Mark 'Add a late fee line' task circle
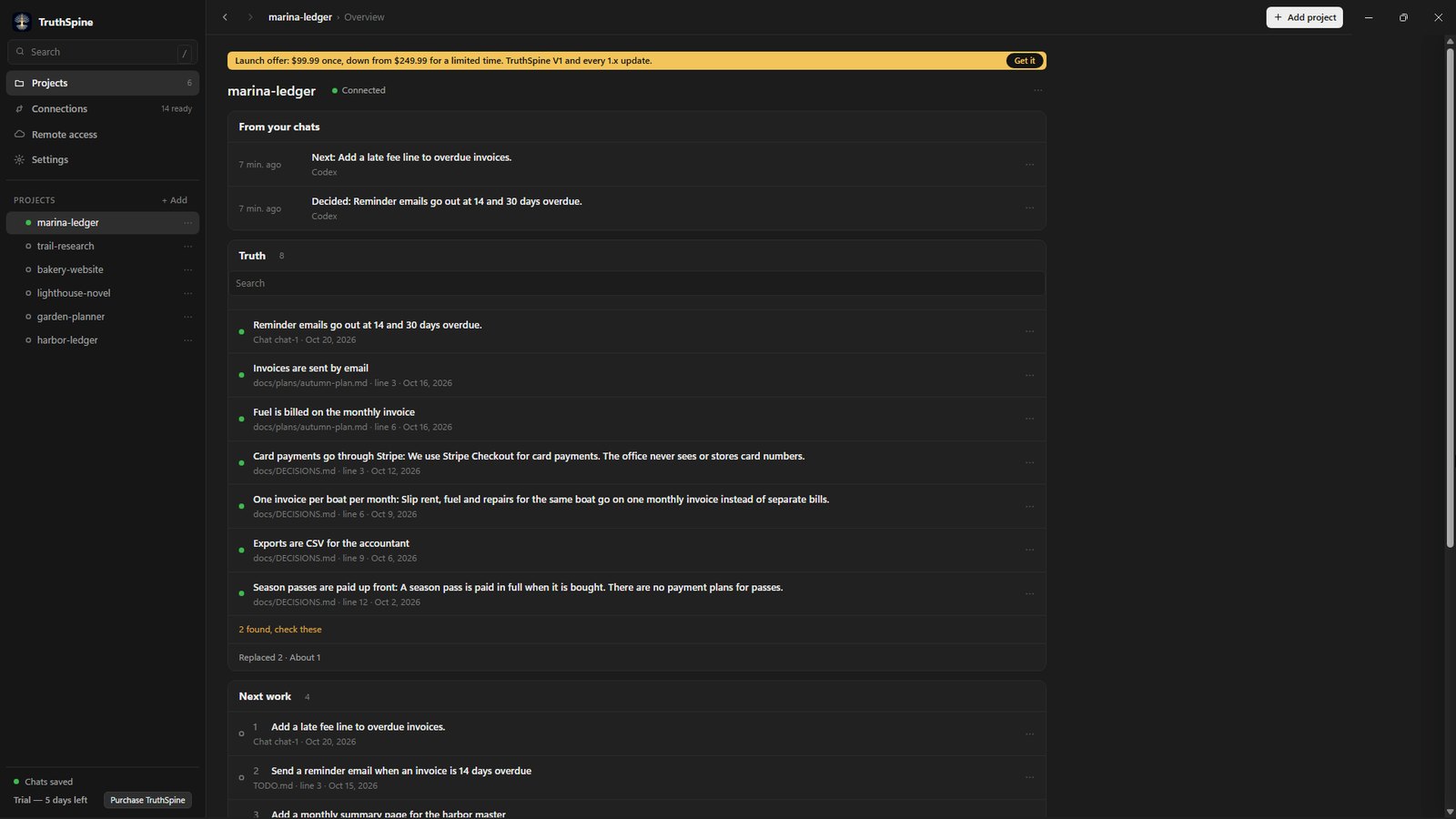This screenshot has width=1456, height=819. point(241,733)
